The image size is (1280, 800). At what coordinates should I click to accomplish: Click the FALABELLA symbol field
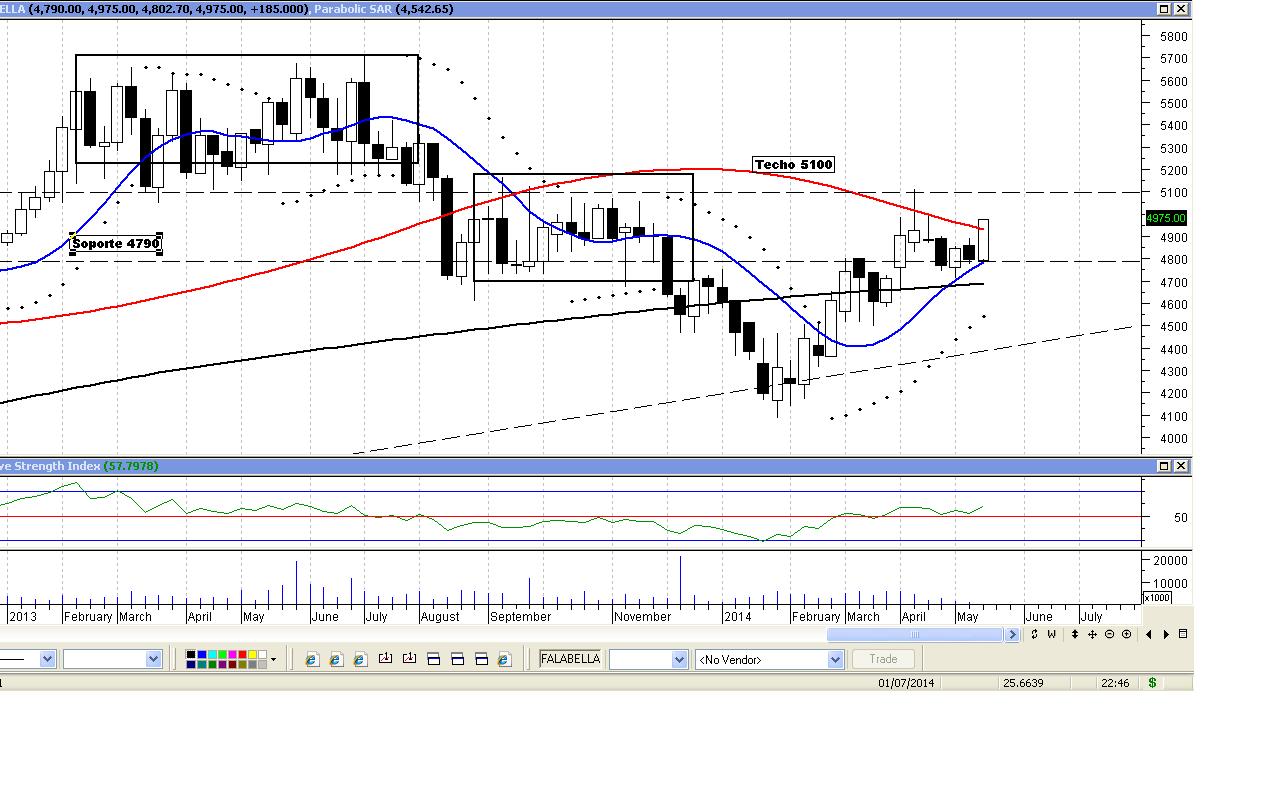[x=571, y=659]
